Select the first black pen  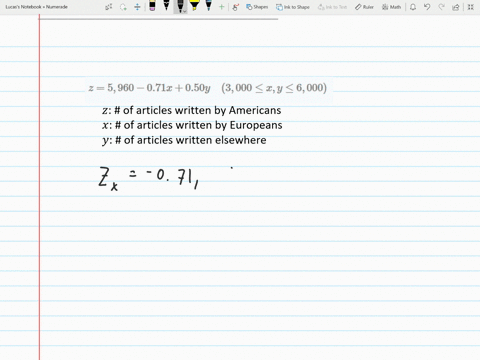click(x=166, y=6)
